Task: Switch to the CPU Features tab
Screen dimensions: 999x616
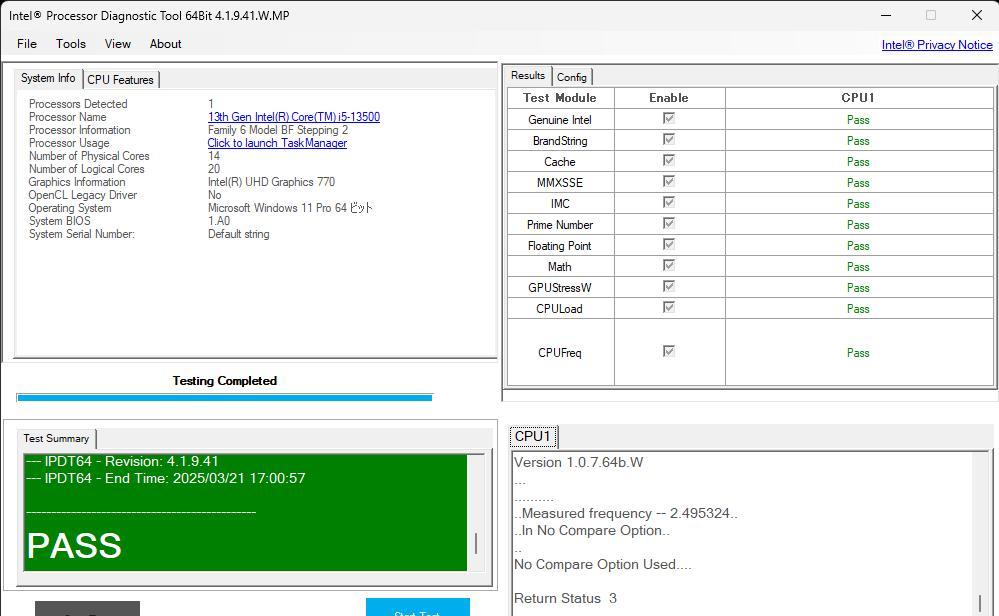Action: (x=120, y=80)
